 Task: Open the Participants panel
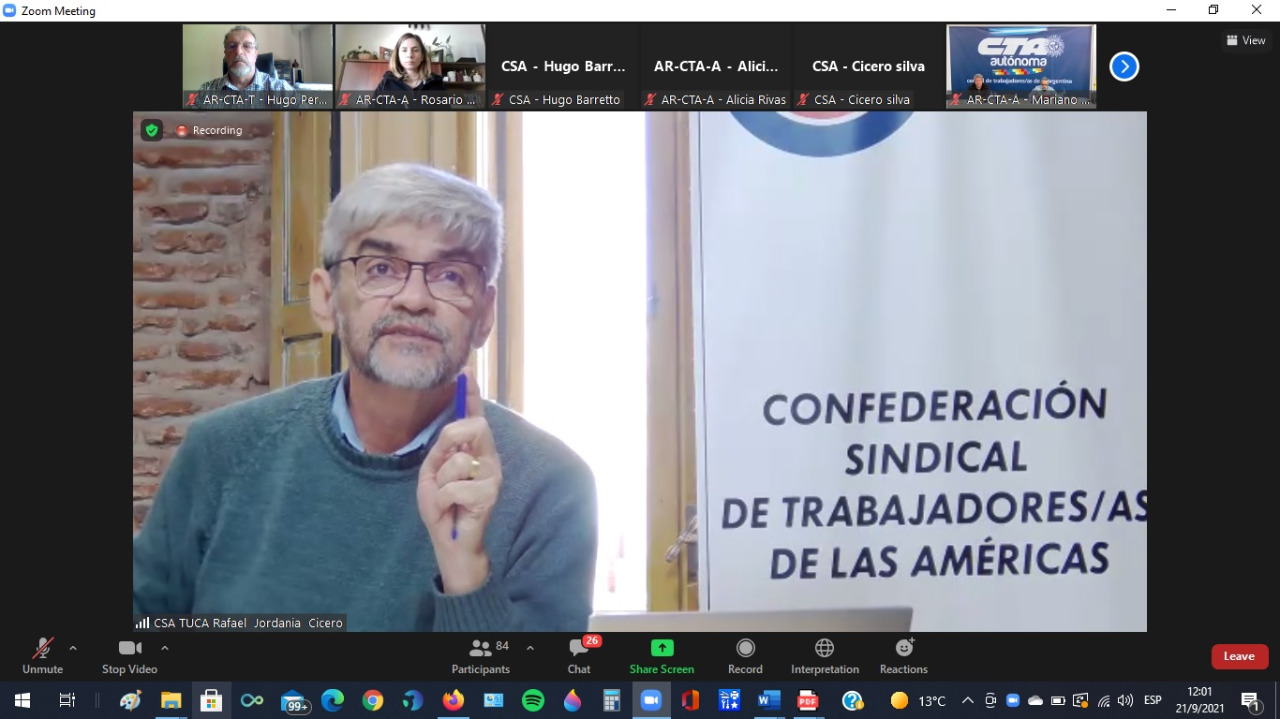(481, 656)
